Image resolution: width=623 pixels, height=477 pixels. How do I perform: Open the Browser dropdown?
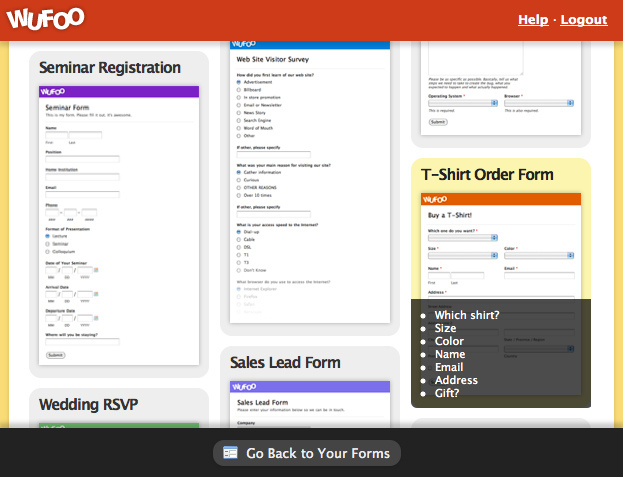pyautogui.click(x=539, y=103)
